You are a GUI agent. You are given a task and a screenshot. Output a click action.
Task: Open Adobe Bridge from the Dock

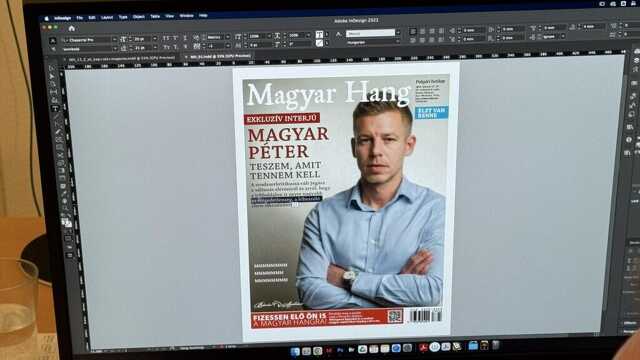(x=351, y=350)
